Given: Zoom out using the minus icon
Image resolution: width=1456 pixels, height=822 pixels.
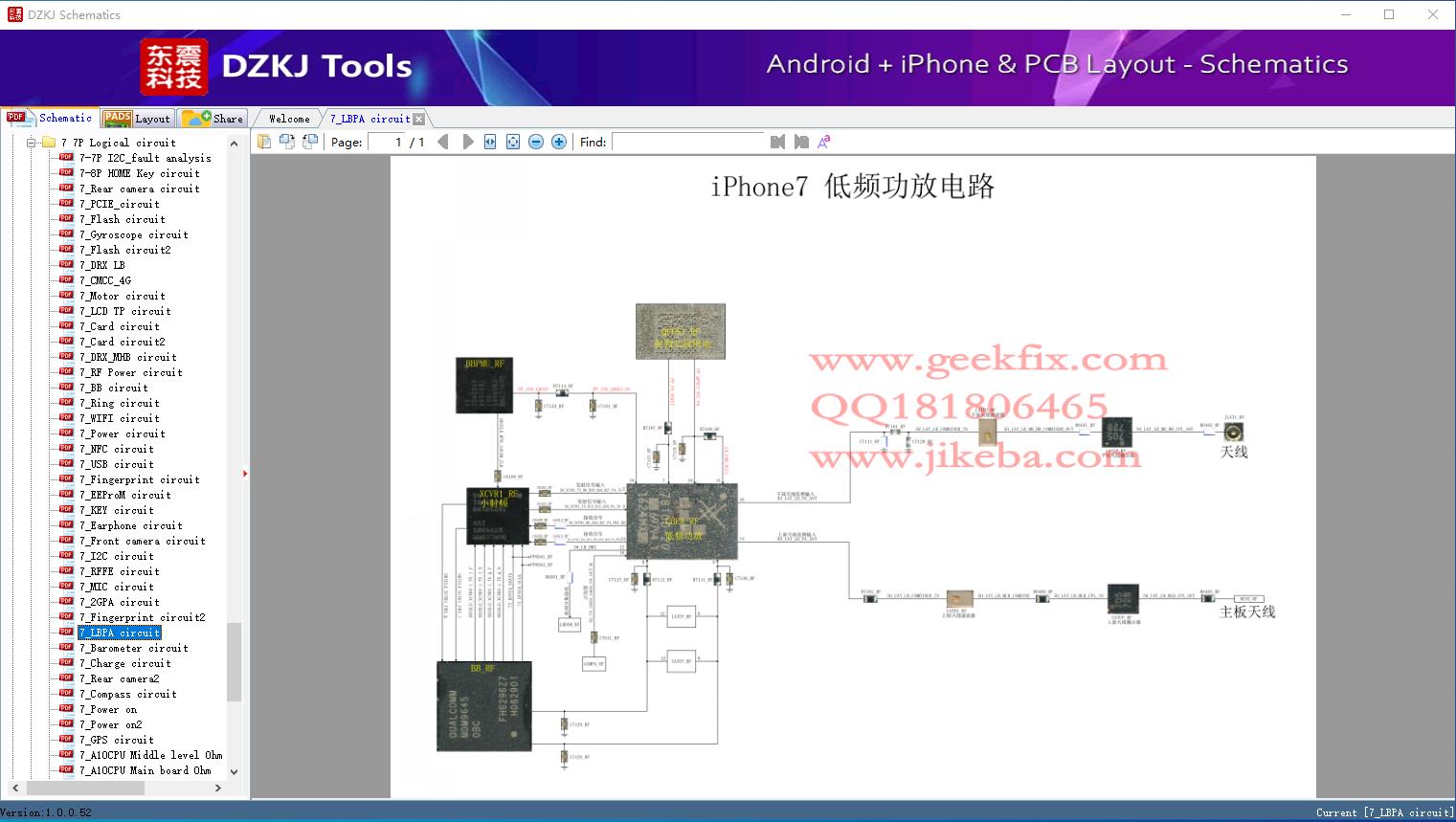Looking at the screenshot, I should (536, 142).
